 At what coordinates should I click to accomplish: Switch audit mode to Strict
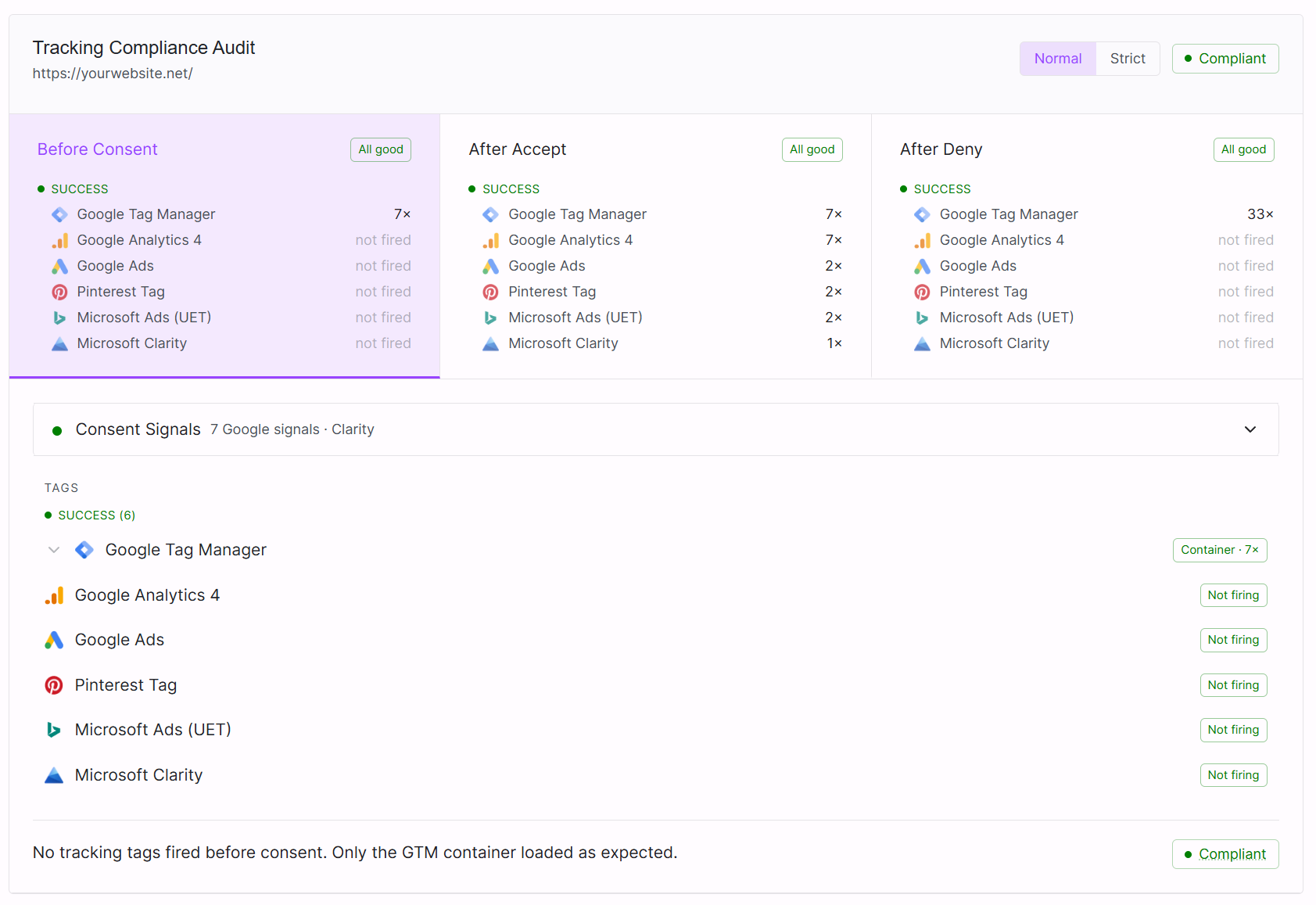[x=1128, y=59]
